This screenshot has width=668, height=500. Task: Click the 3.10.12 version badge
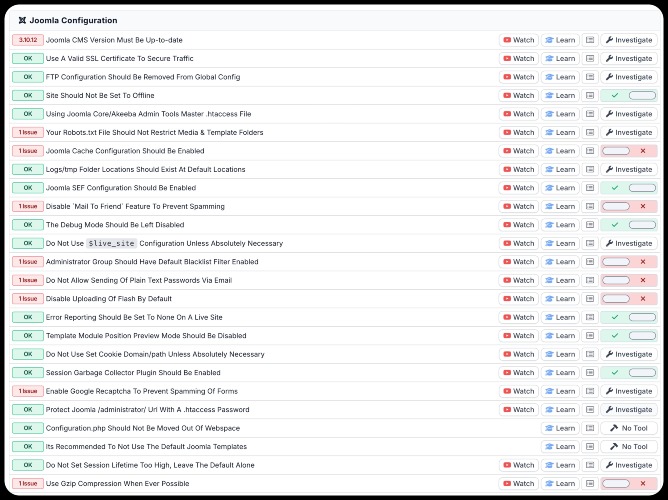click(28, 40)
